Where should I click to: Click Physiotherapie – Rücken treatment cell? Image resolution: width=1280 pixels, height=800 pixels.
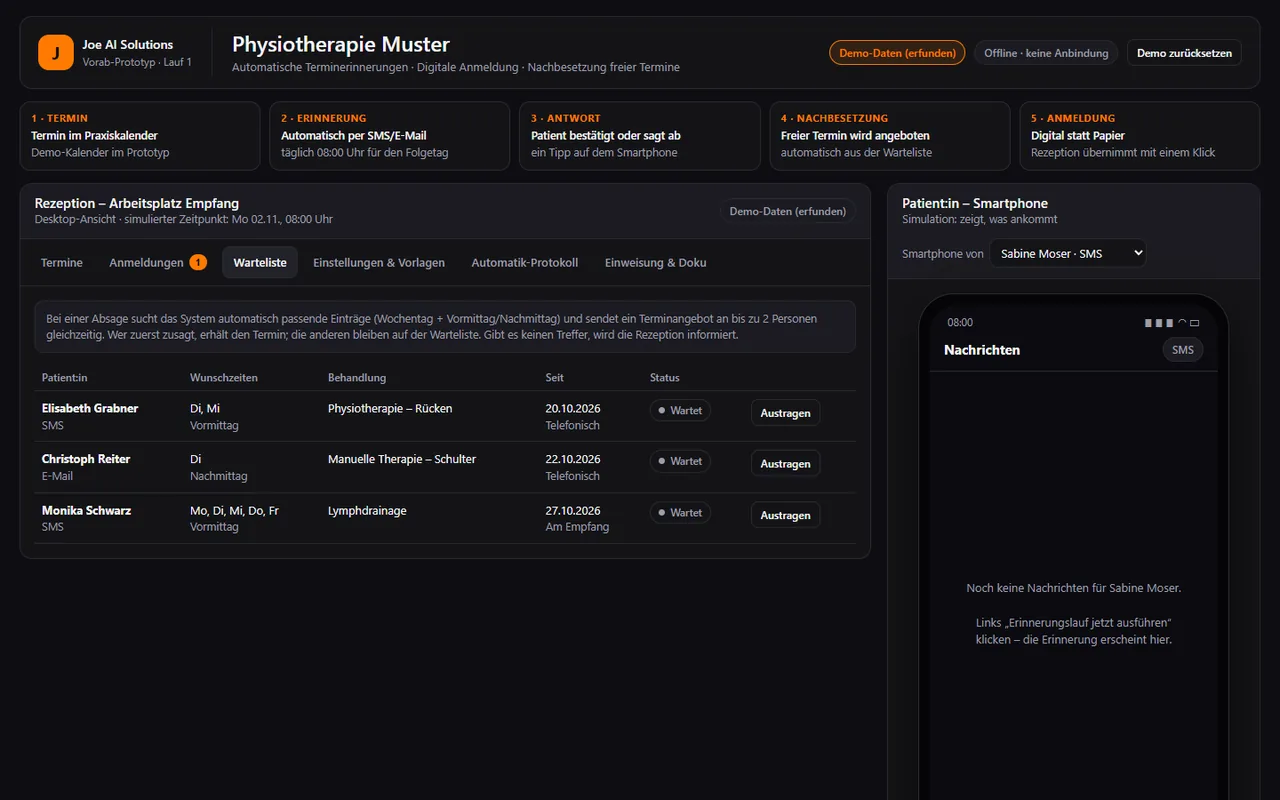[390, 408]
